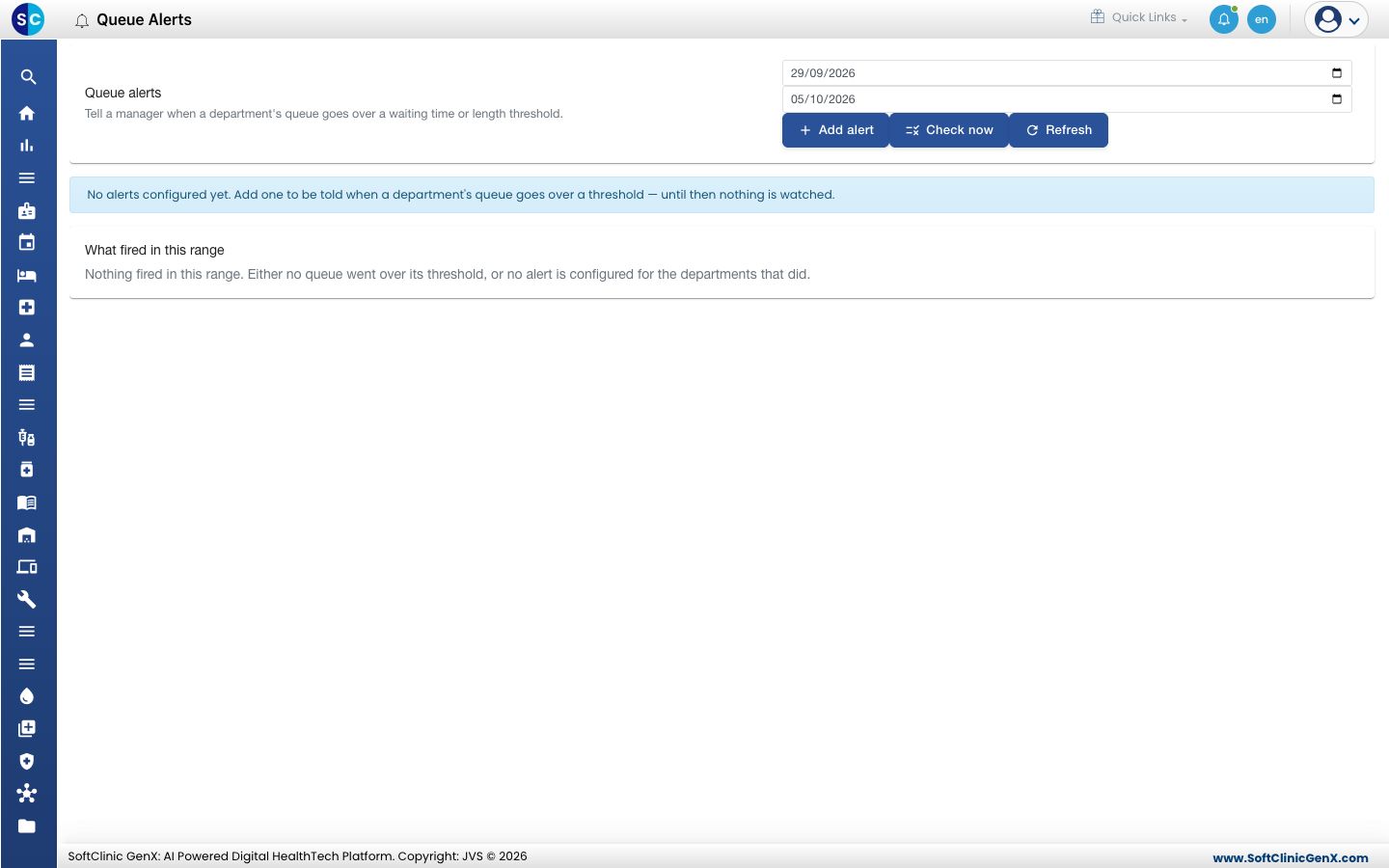This screenshot has width=1389, height=868.
Task: Open the ID badge icon in sidebar
Action: pos(27,210)
